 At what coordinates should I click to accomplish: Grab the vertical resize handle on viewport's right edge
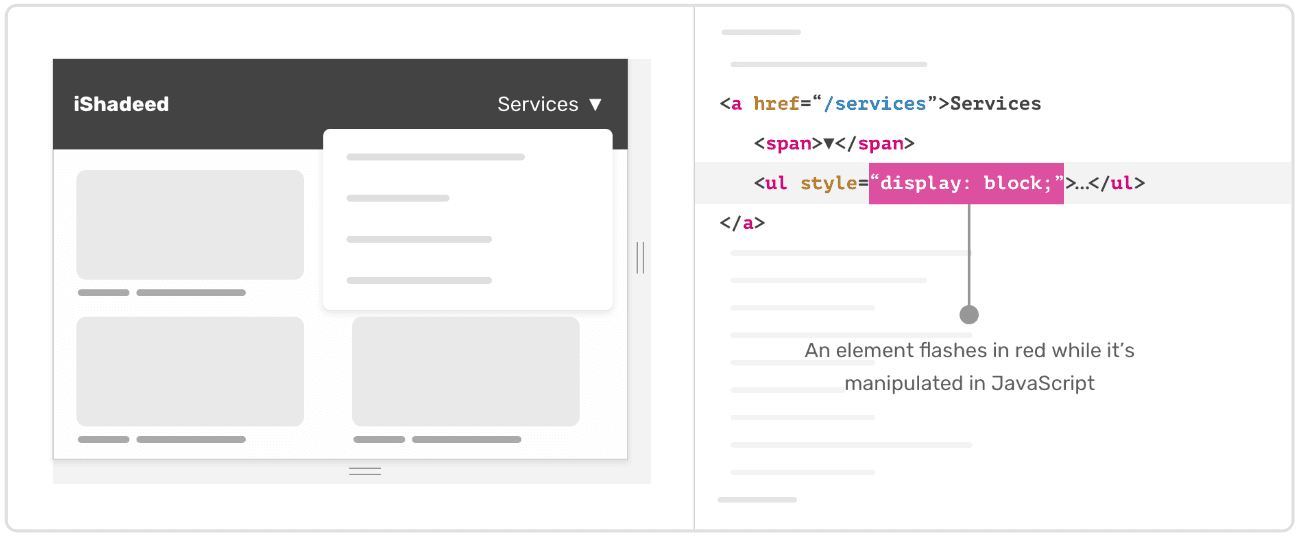640,257
